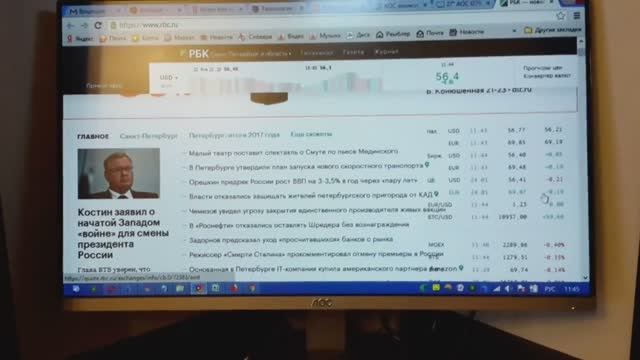640x360 pixels.
Task: Open the Орешкин ВВП growth headline
Action: point(303,181)
